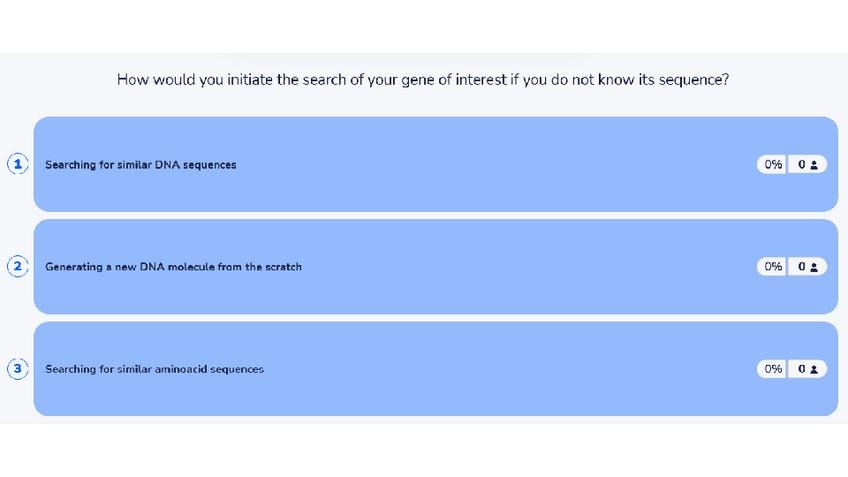
Task: Click the 0% badge on answer 2
Action: [773, 267]
